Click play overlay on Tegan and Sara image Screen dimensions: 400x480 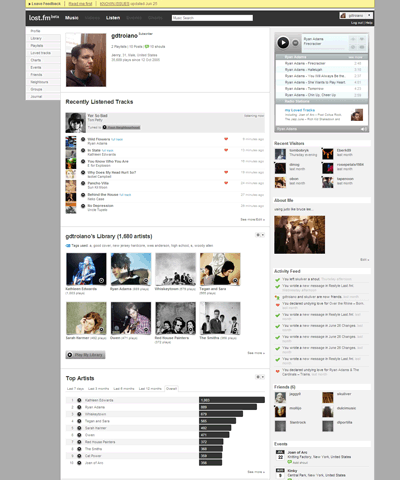tap(235, 280)
